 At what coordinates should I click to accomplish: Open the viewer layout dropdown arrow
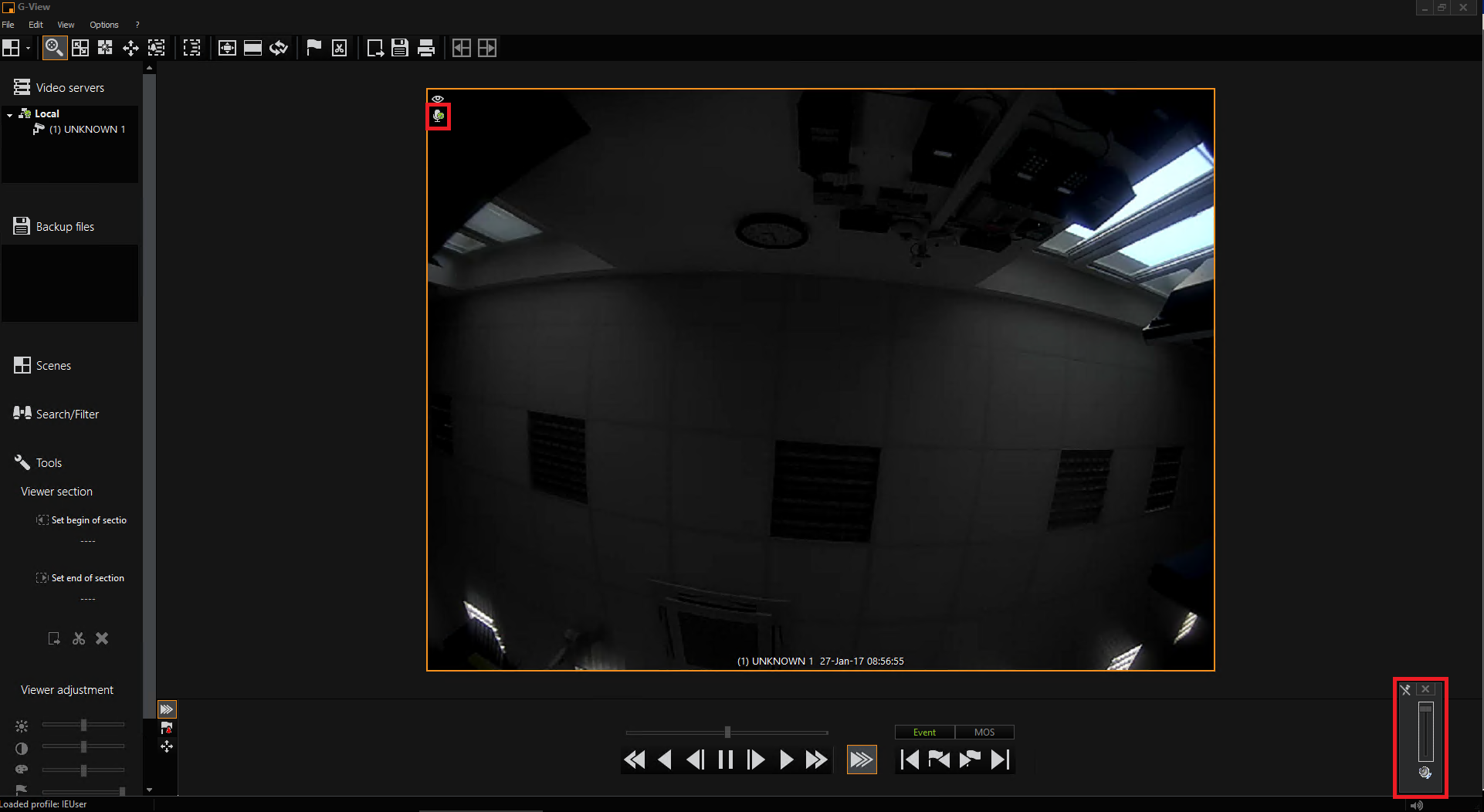coord(29,48)
